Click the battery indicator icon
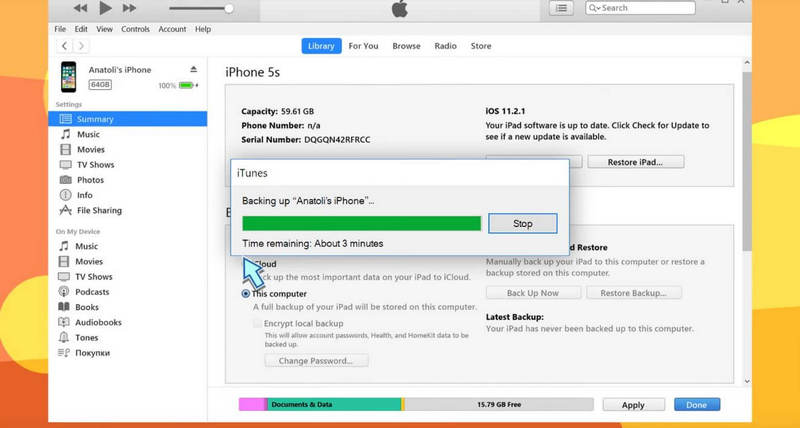This screenshot has width=800, height=428. pyautogui.click(x=187, y=85)
